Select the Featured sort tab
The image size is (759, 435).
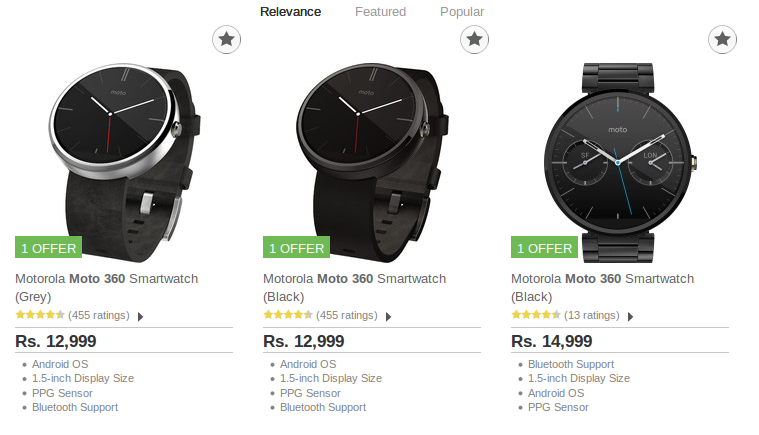click(x=380, y=12)
